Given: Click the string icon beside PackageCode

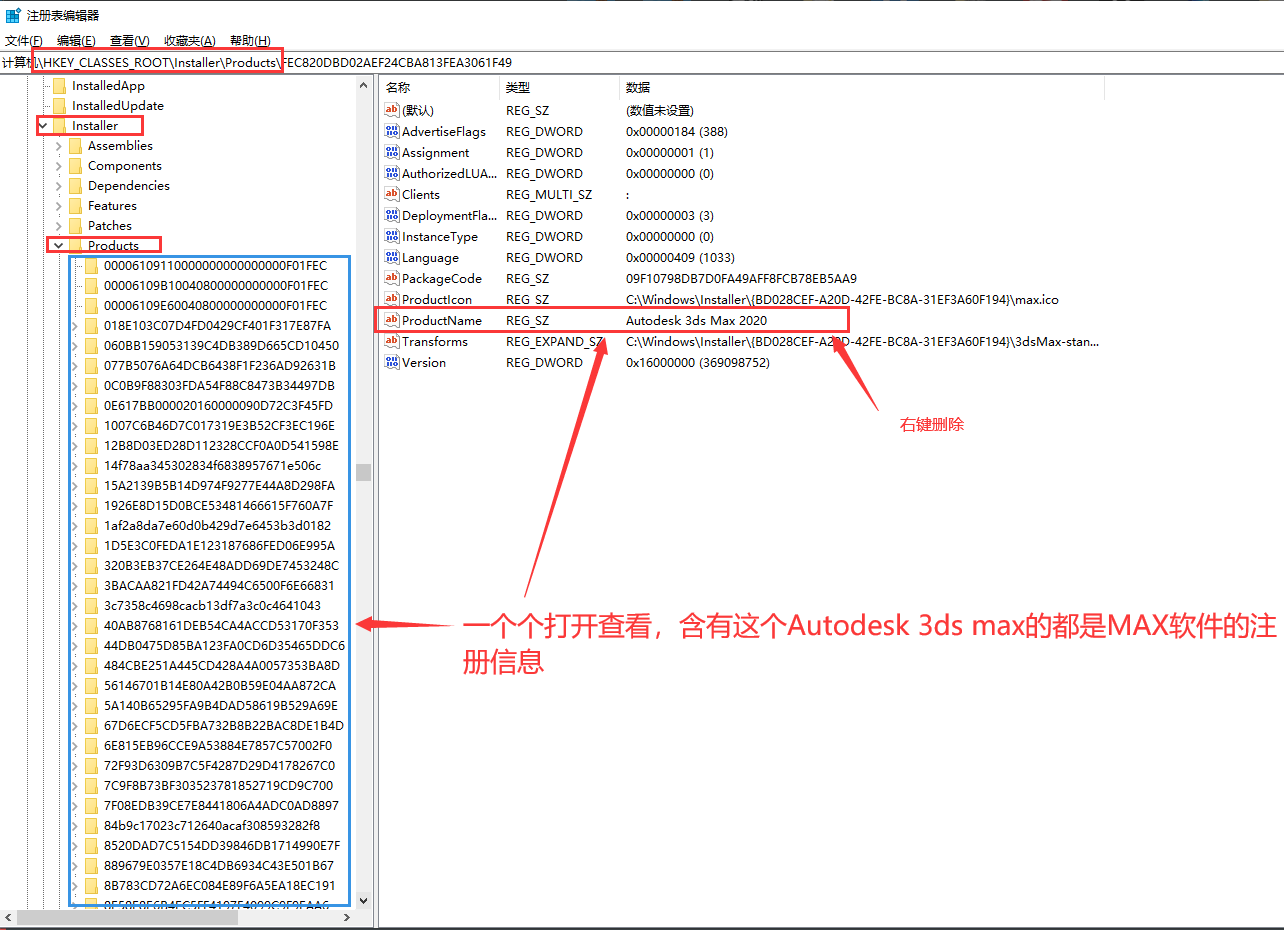Looking at the screenshot, I should 392,278.
